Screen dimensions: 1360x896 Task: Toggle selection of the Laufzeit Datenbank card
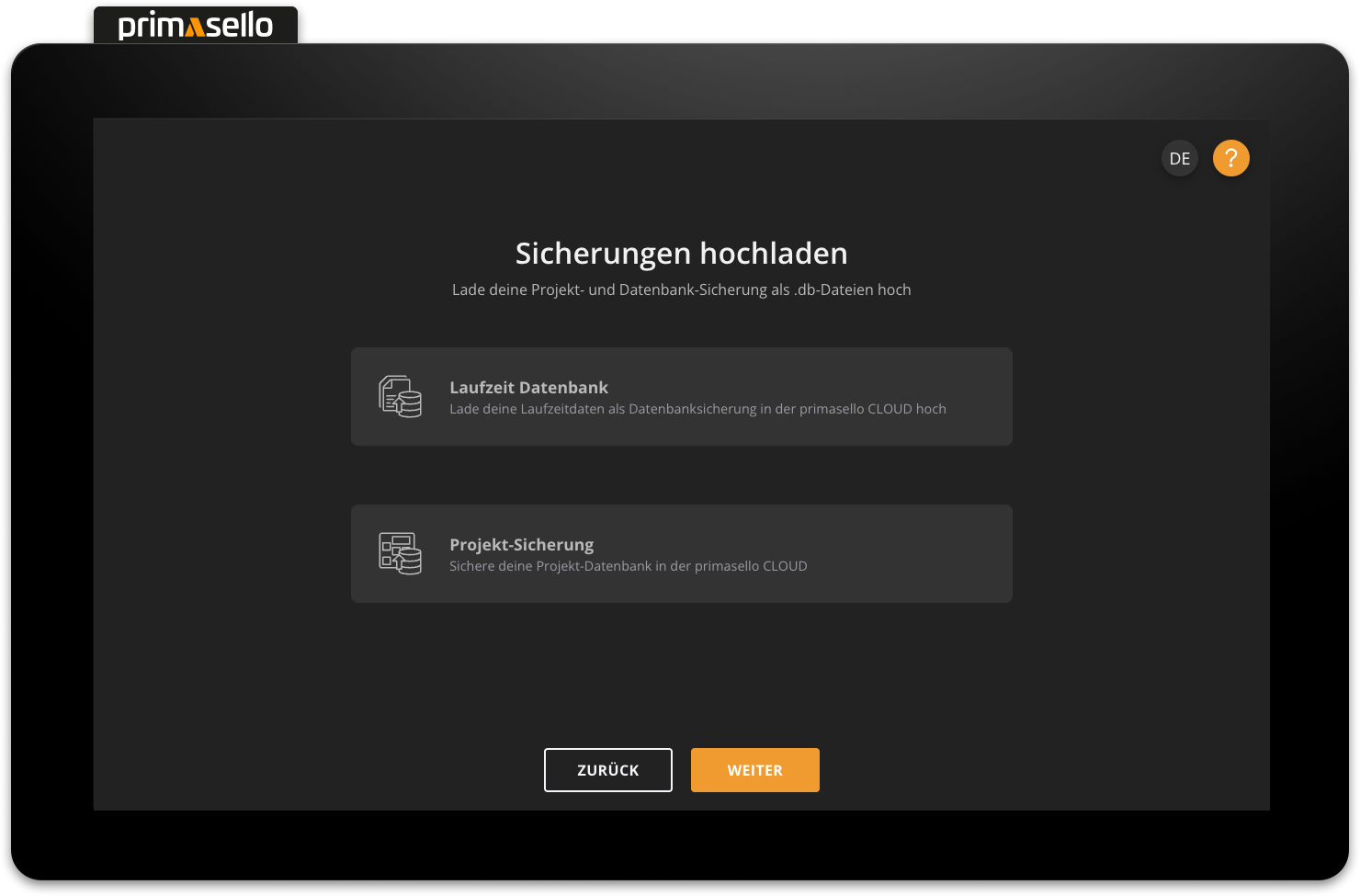681,396
